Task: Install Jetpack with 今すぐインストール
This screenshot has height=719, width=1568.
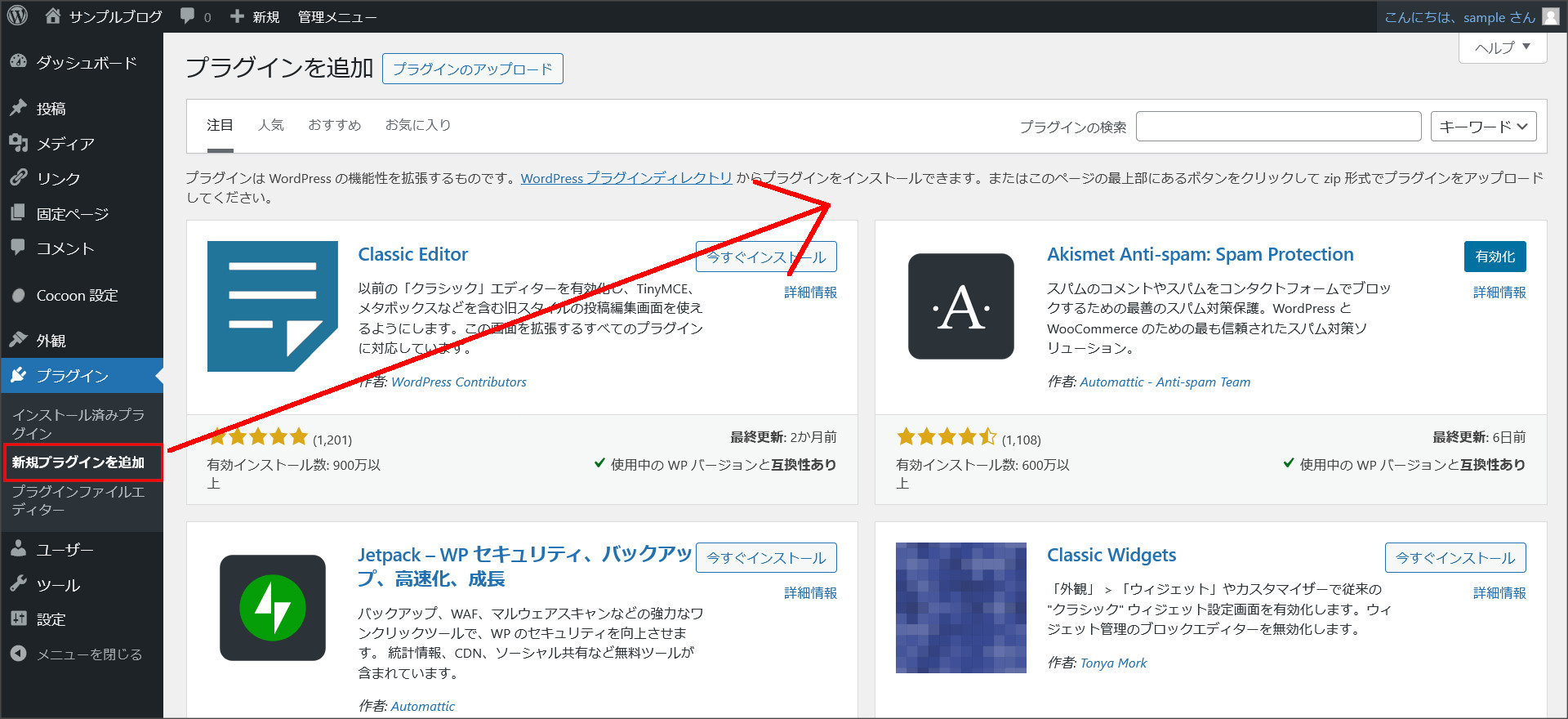Action: click(x=766, y=557)
